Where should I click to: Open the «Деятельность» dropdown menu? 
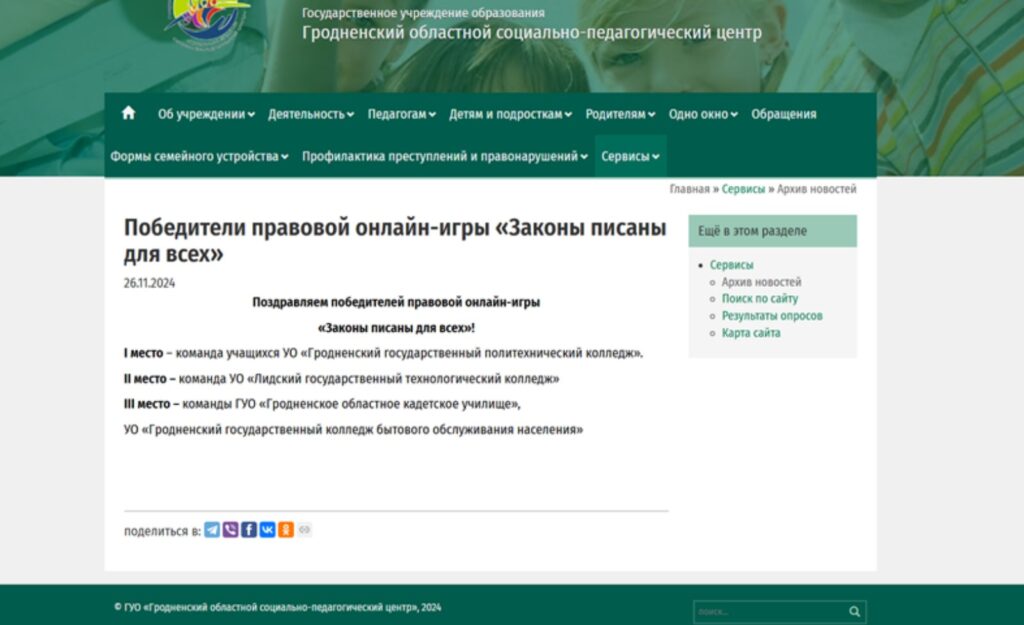coord(310,114)
